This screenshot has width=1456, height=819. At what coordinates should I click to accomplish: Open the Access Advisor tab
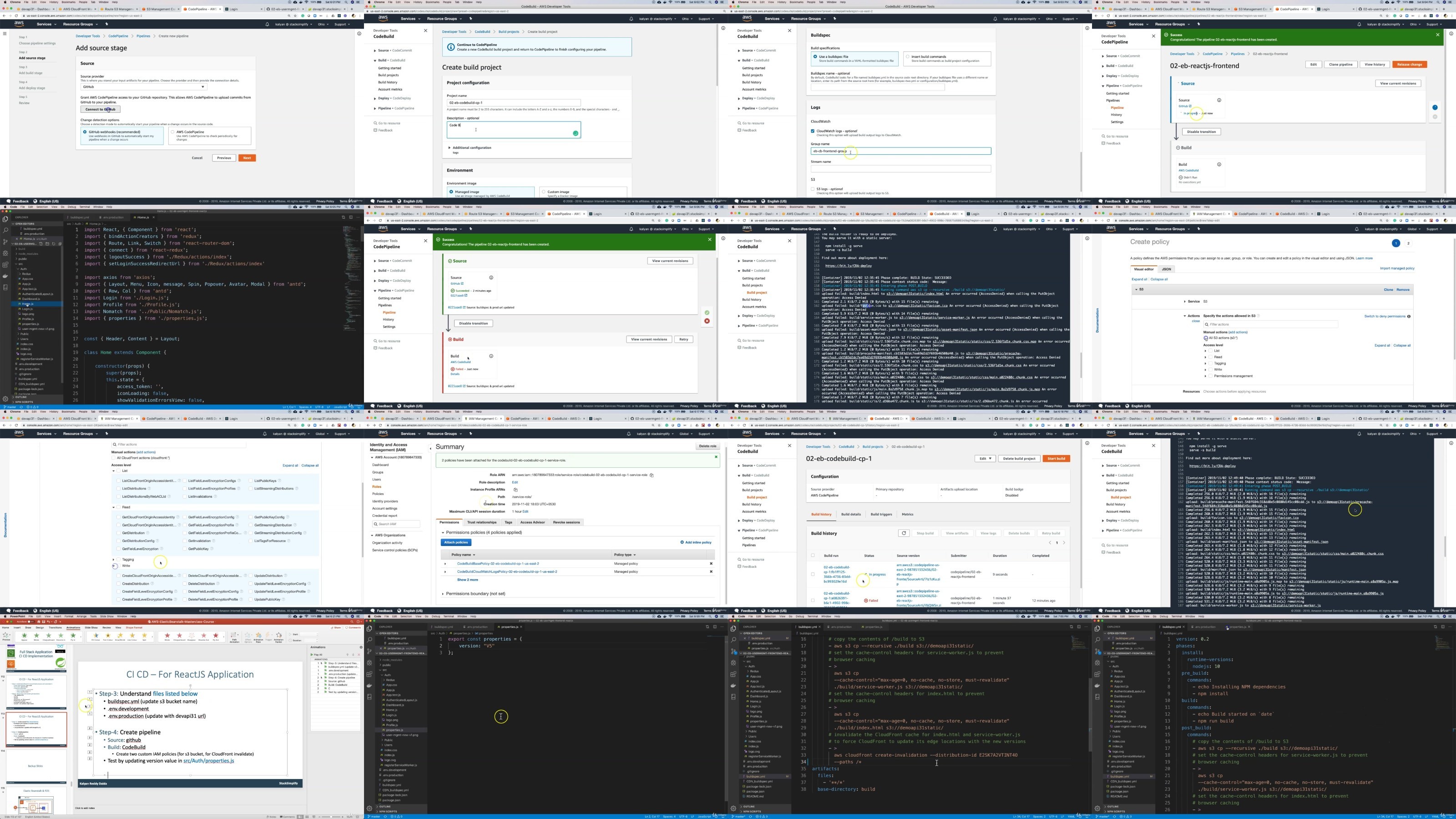533,522
